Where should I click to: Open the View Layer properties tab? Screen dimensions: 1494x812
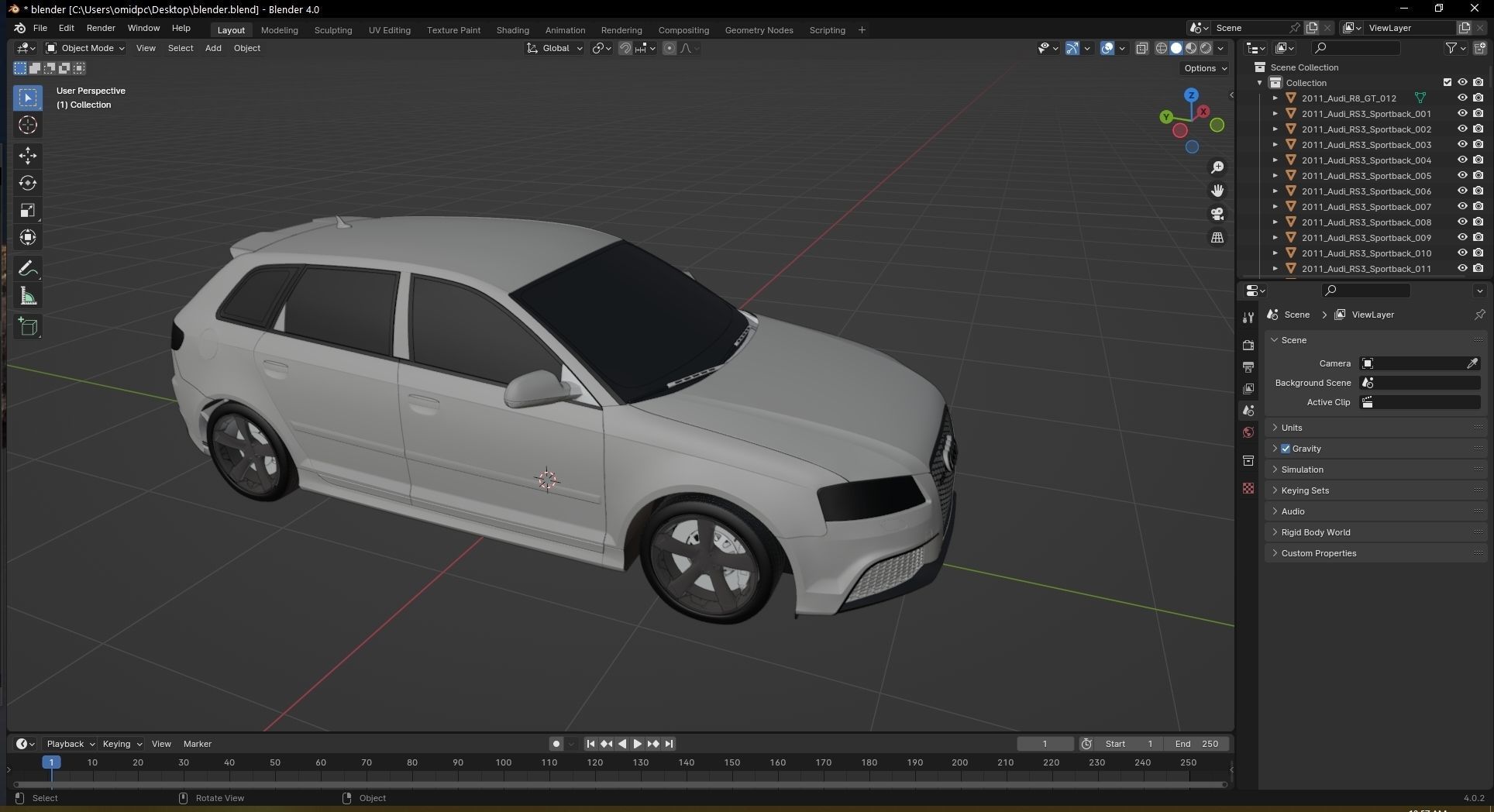pos(1248,389)
